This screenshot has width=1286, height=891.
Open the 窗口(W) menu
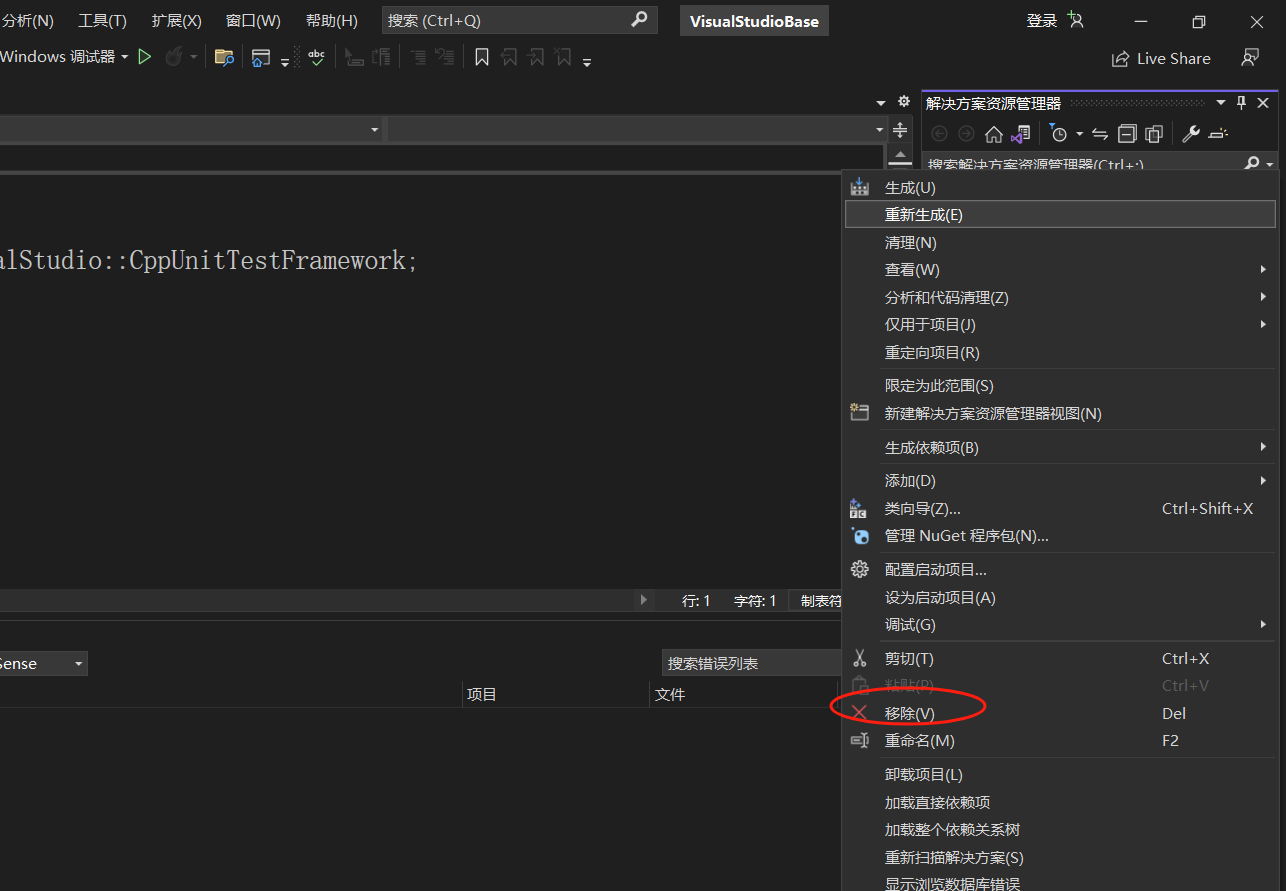253,21
